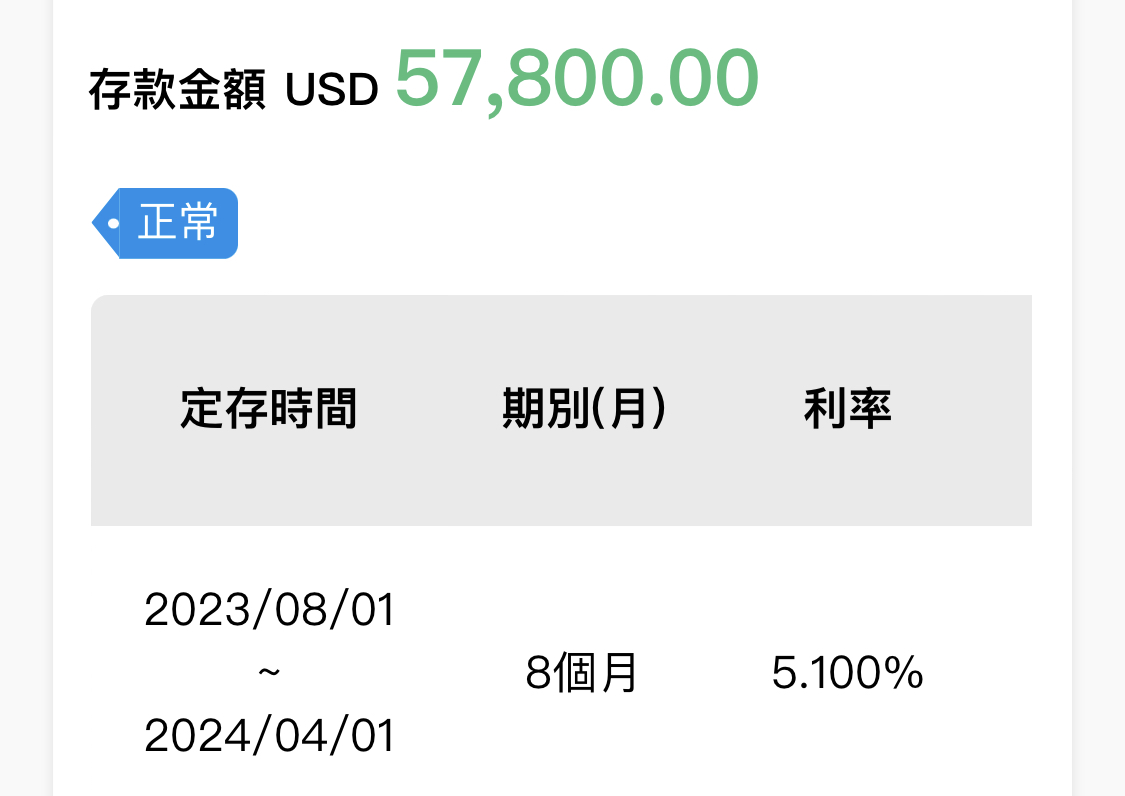The width and height of the screenshot is (1125, 796).
Task: Select the start date 2023/08/01
Action: [270, 610]
